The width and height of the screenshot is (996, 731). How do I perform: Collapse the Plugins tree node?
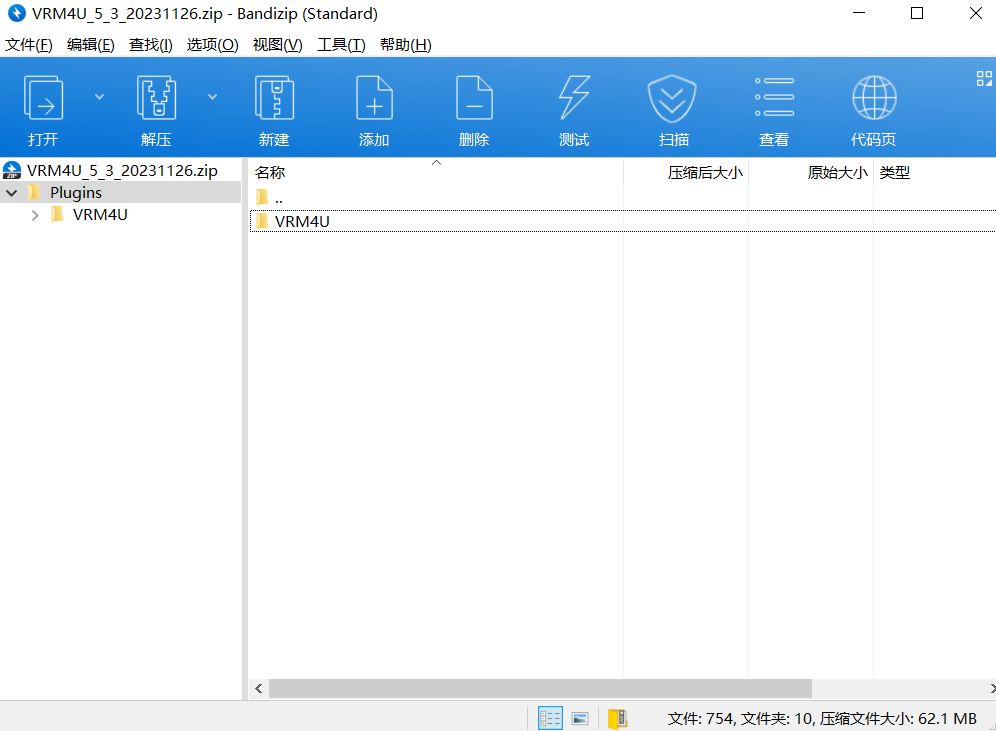point(12,192)
